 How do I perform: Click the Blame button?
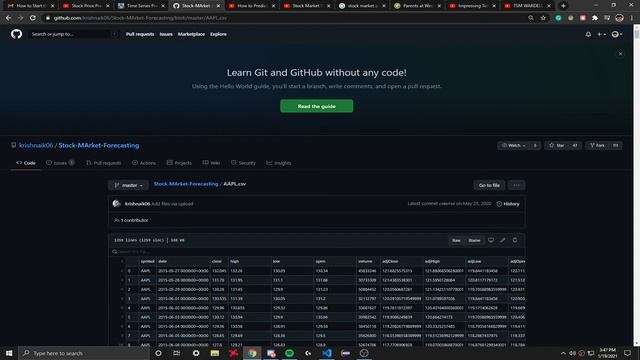474,240
